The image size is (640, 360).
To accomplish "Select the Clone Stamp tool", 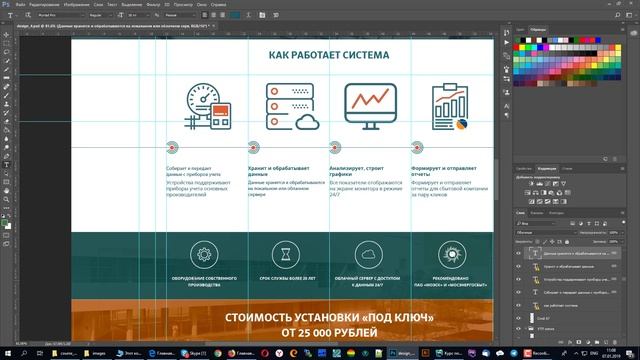I will pos(6,104).
